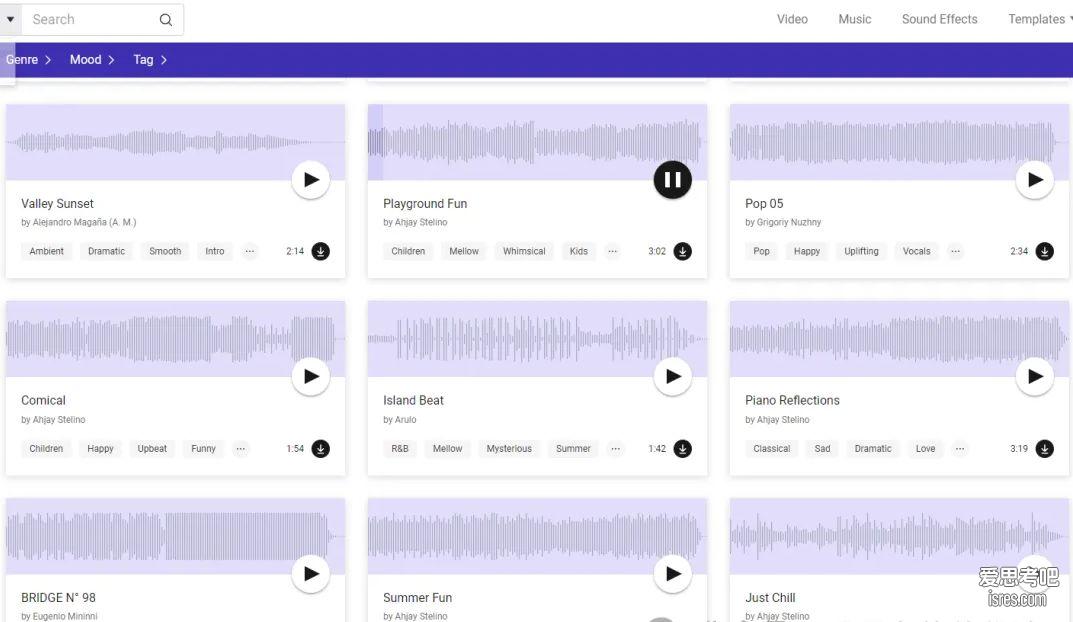Screen dimensions: 1073x622
Task: Select the Classical tag
Action: 772,449
